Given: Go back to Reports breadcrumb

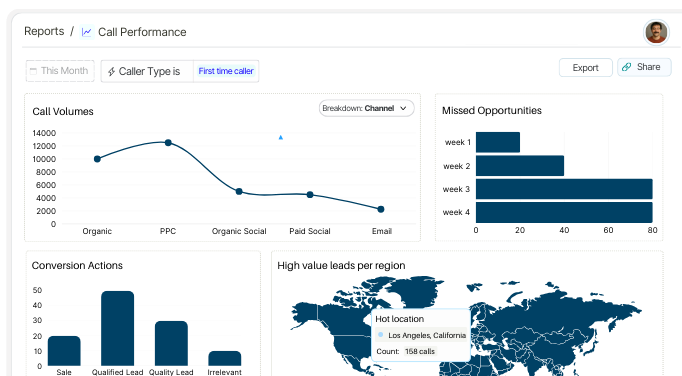Looking at the screenshot, I should pyautogui.click(x=44, y=31).
